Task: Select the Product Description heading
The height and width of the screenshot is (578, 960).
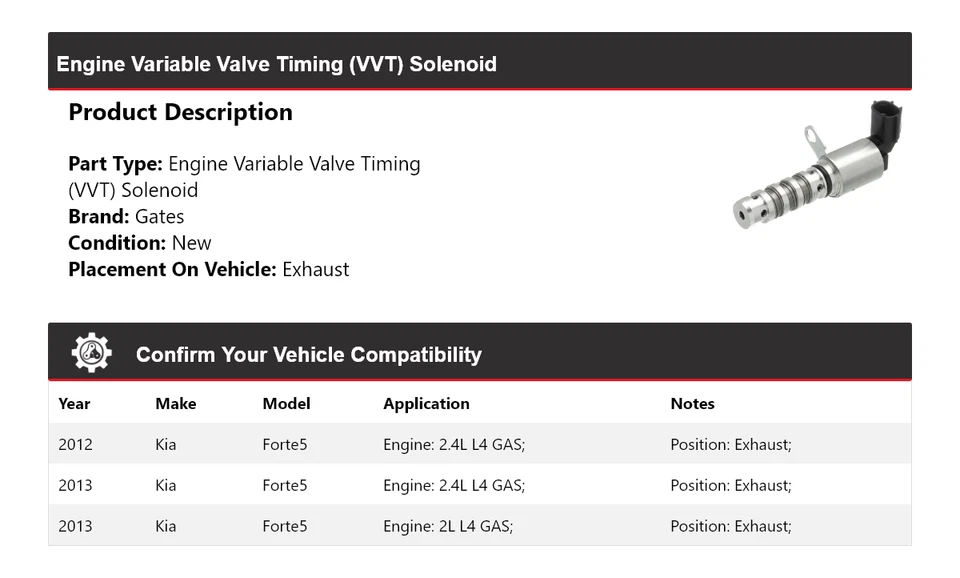Action: pyautogui.click(x=180, y=112)
